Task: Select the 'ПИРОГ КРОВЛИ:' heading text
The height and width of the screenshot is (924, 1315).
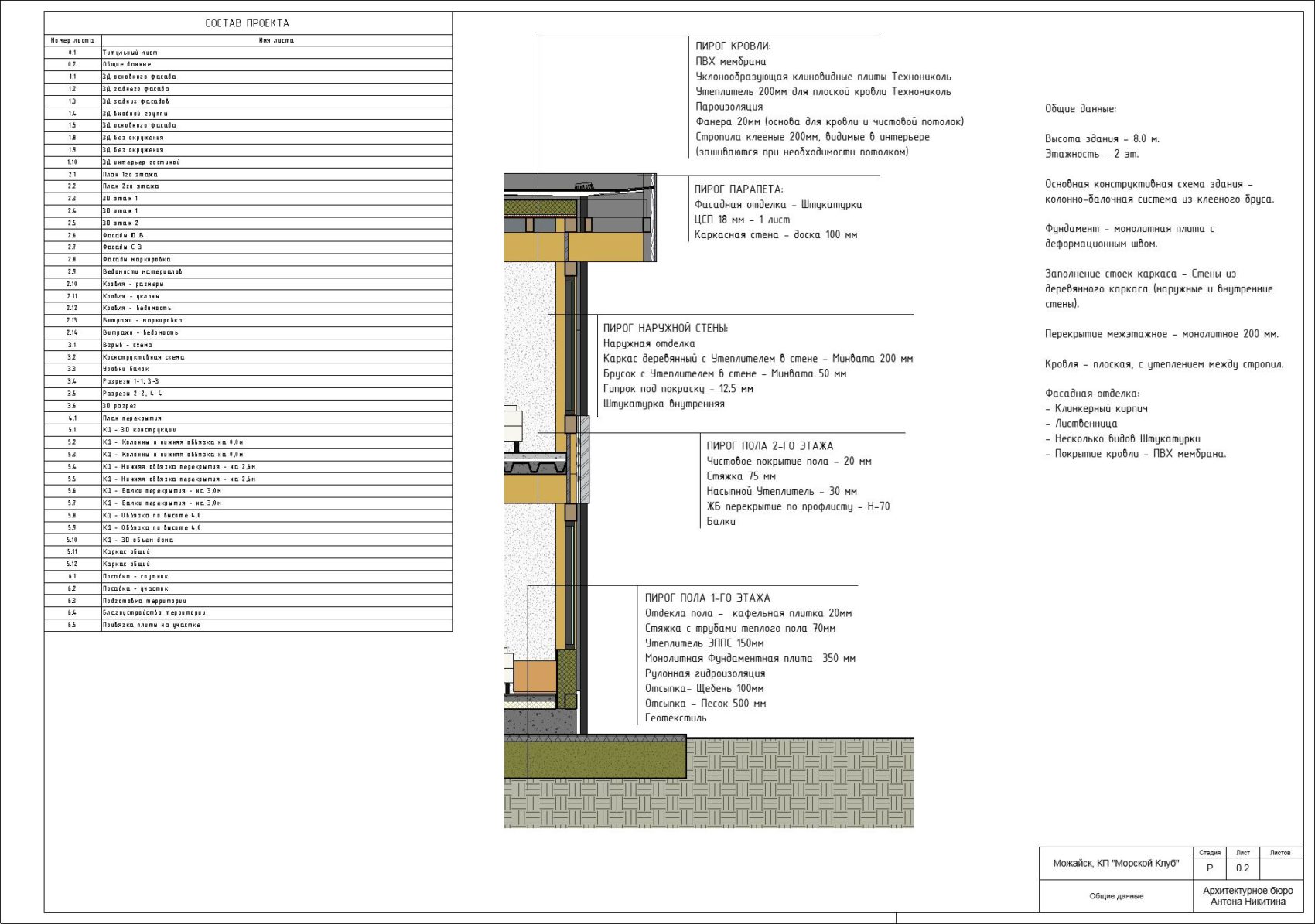Action: point(733,46)
